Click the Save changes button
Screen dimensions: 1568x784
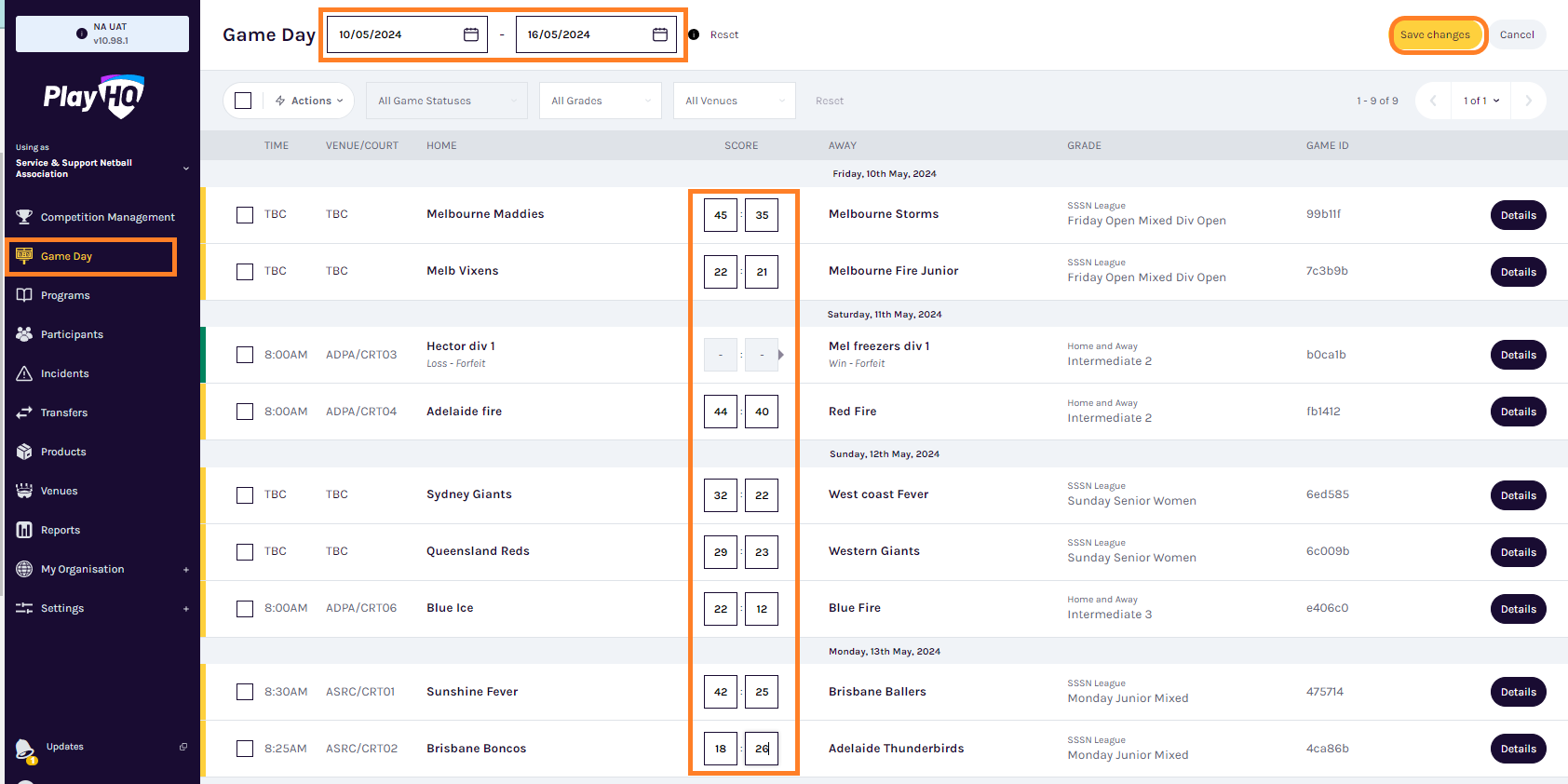click(1435, 35)
